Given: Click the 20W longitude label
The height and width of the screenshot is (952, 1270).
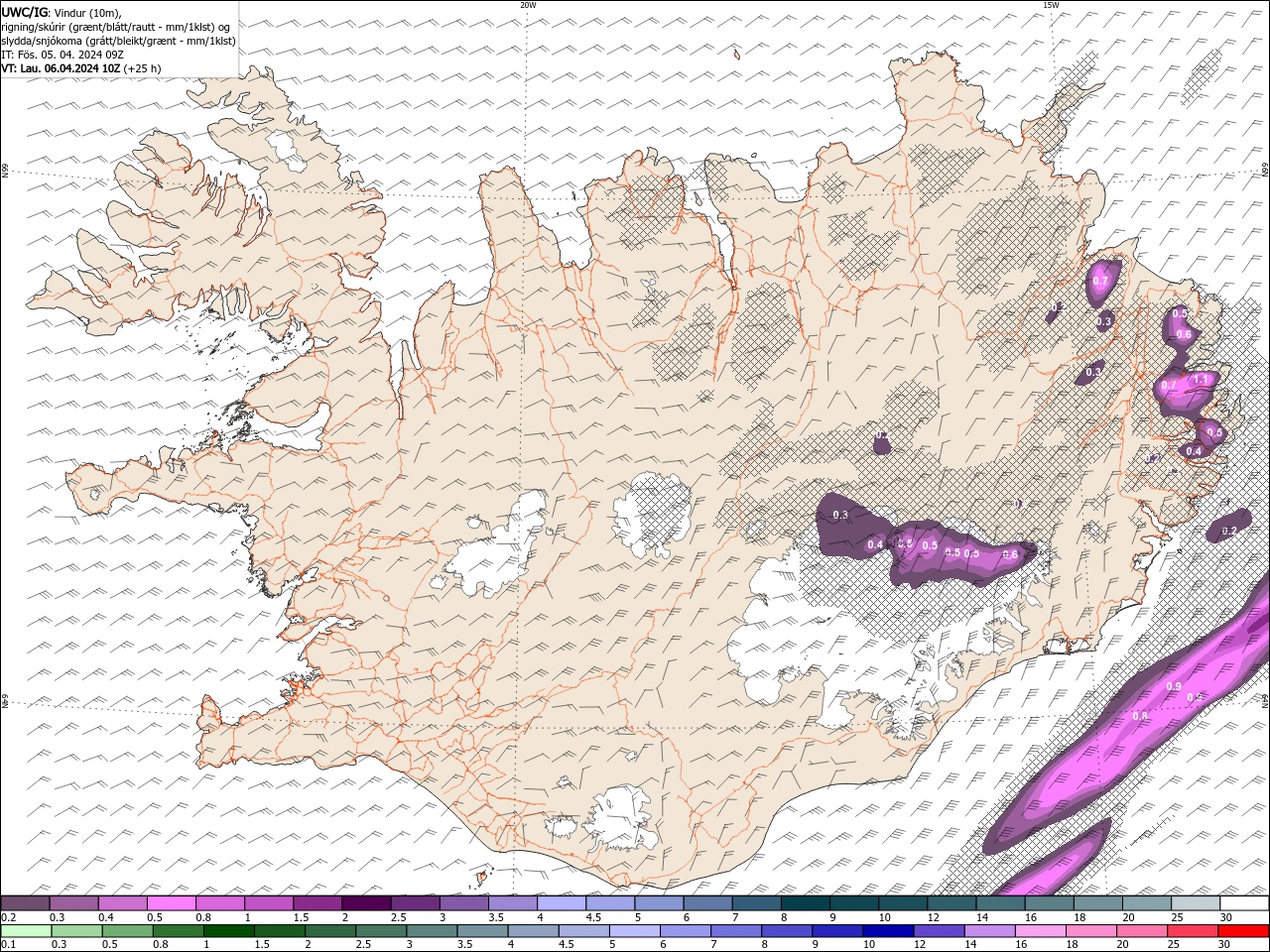Looking at the screenshot, I should pos(528,5).
